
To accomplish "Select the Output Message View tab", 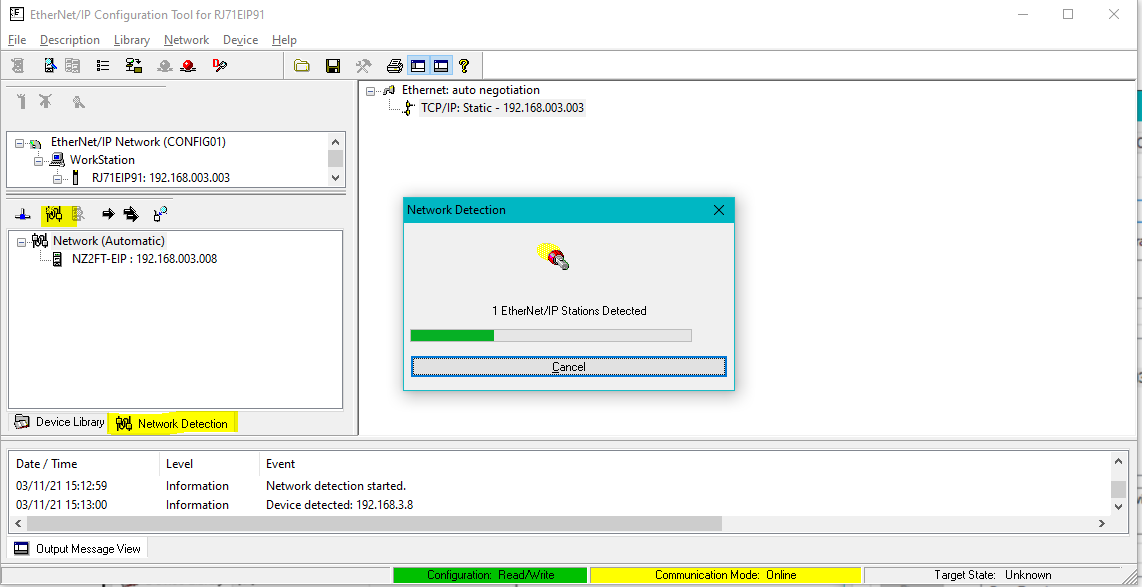I will (x=78, y=549).
